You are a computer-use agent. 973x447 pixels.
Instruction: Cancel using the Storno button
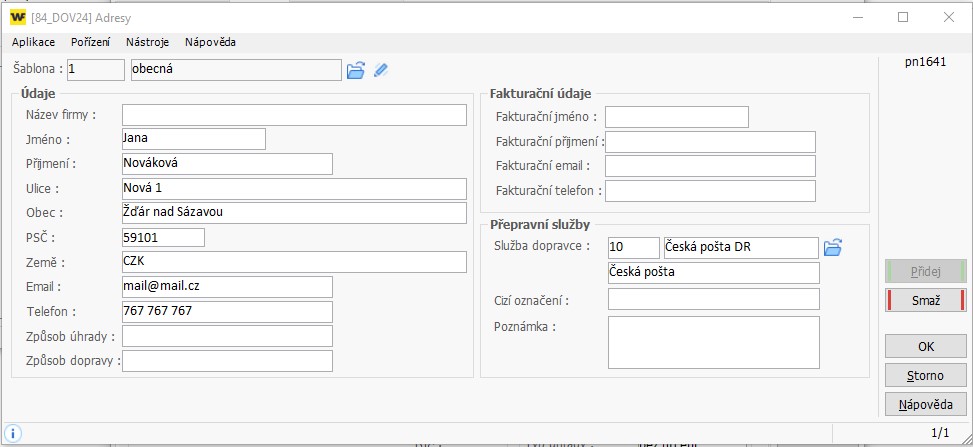pyautogui.click(x=926, y=376)
